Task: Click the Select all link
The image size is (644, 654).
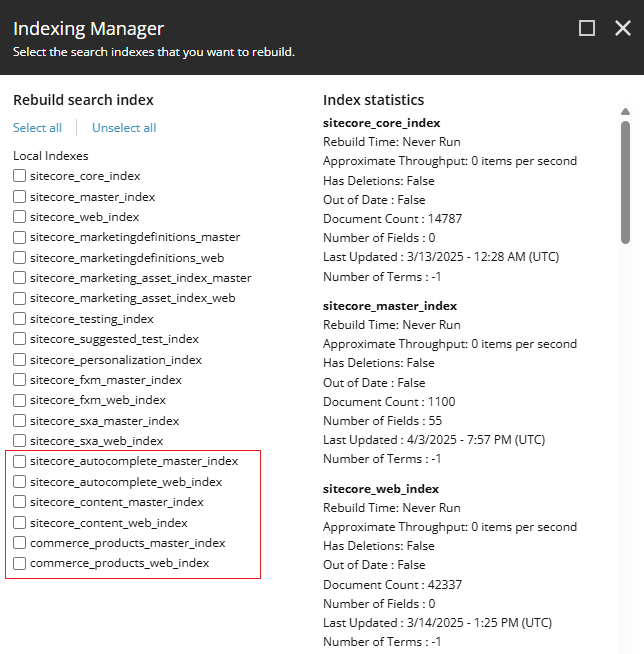Action: click(37, 128)
